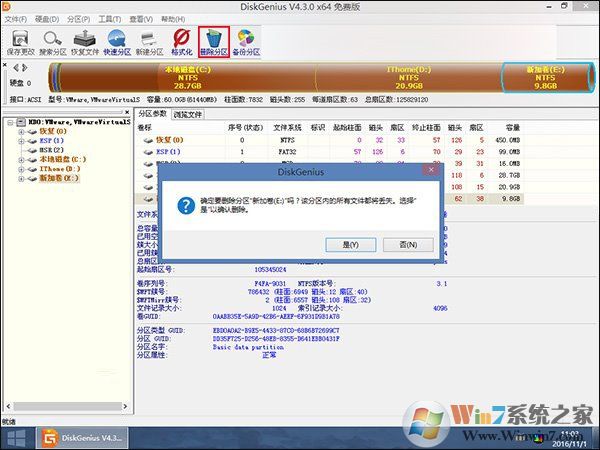
Task: Click the previous disk arrow above 硬盘 0
Action: [7, 68]
